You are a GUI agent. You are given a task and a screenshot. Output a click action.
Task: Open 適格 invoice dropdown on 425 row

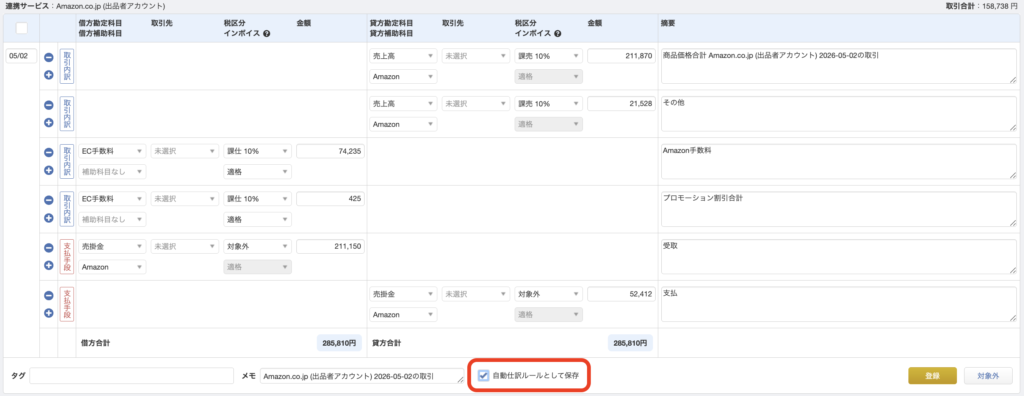pos(257,220)
